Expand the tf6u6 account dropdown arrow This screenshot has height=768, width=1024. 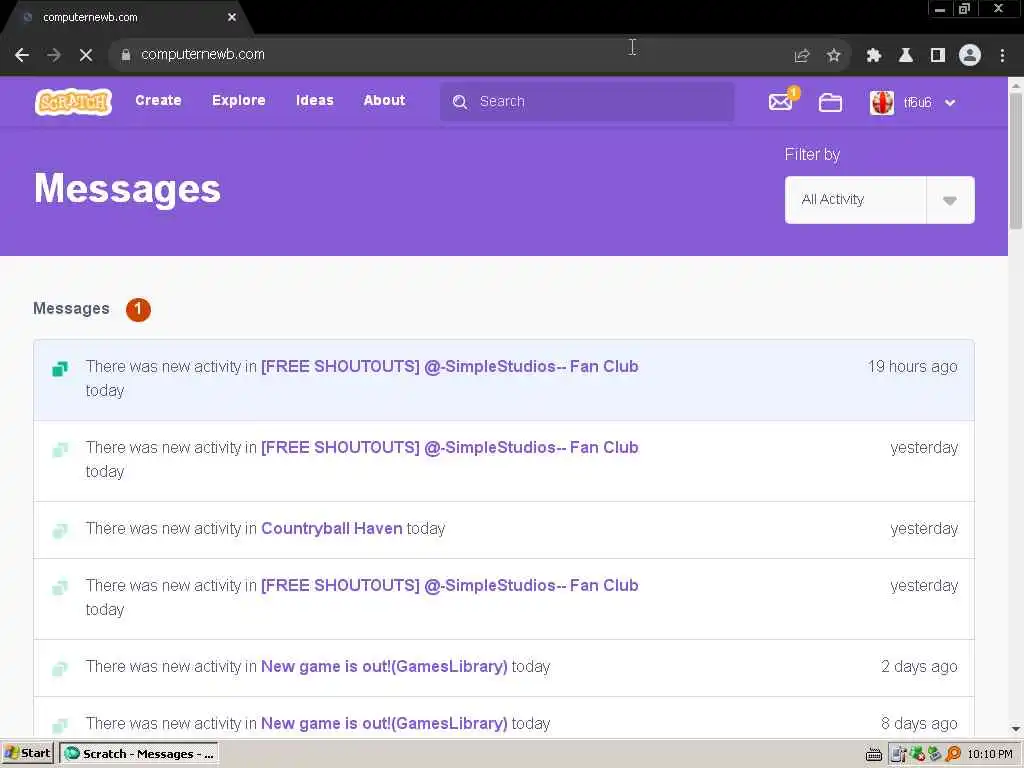click(950, 103)
